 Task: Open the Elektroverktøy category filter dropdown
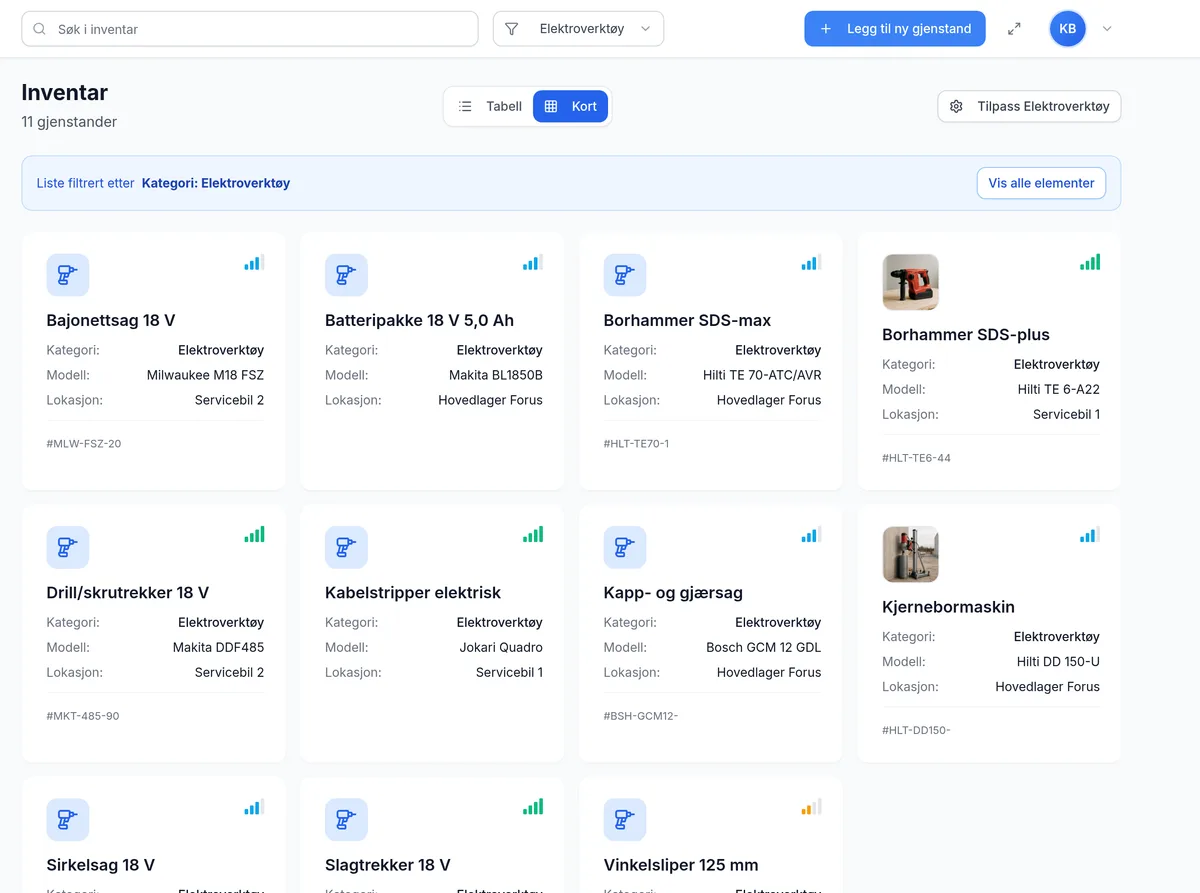point(578,29)
